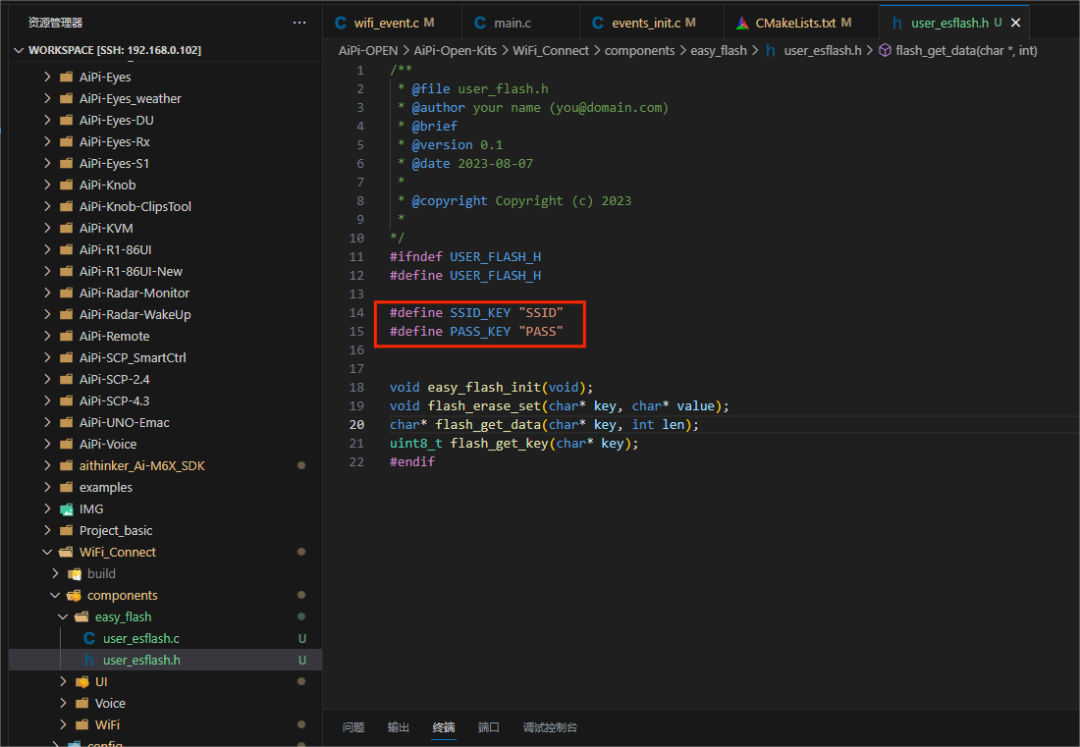Click the C file icon for user_esflash.c
Image resolution: width=1080 pixels, height=747 pixels.
[89, 638]
